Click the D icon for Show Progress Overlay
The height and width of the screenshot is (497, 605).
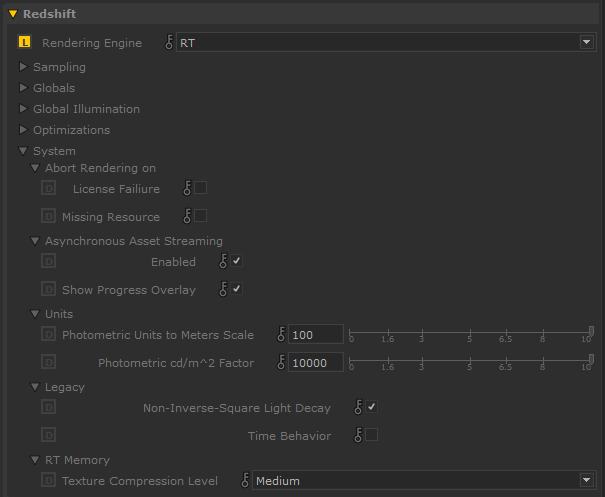tap(49, 289)
